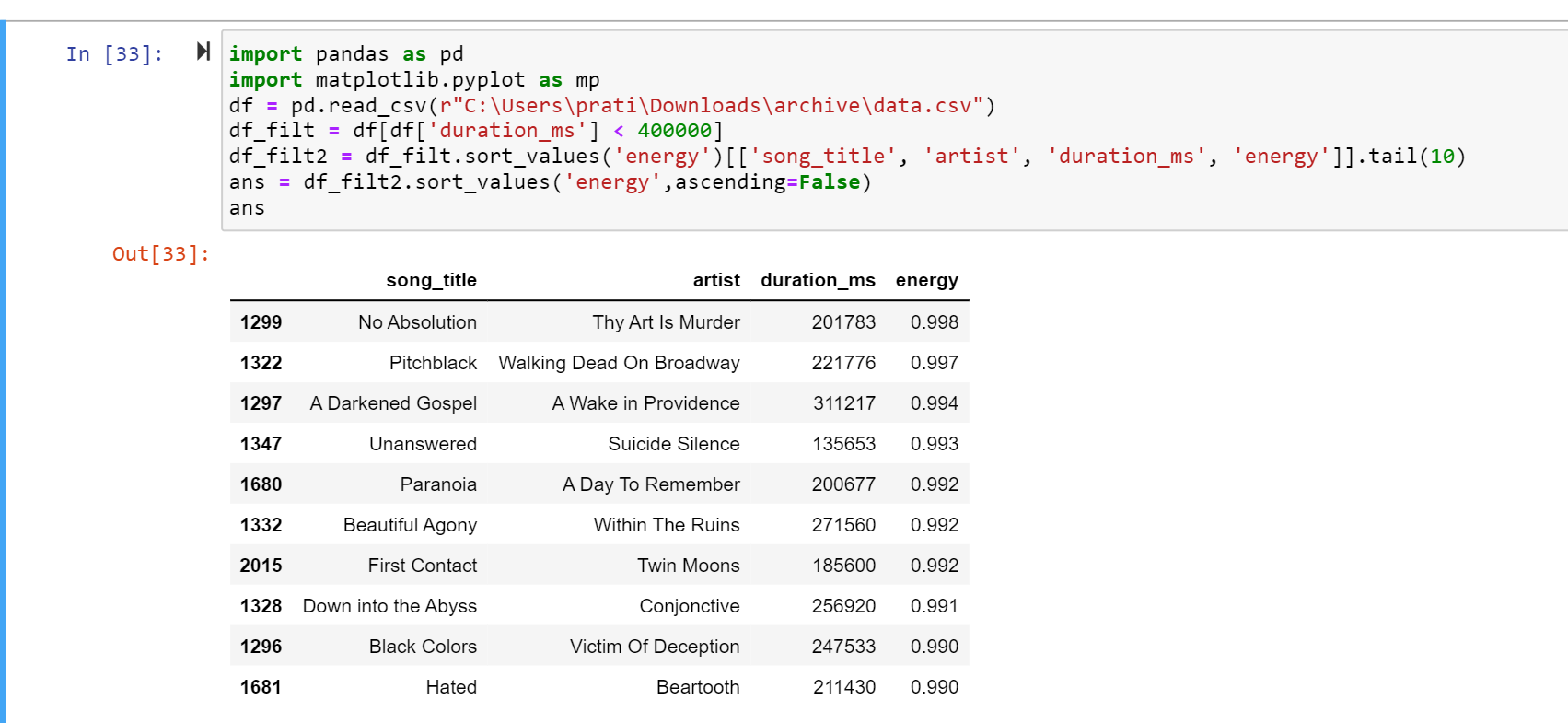The height and width of the screenshot is (723, 1568).
Task: Click the 'First Contact' song title
Action: pyautogui.click(x=422, y=566)
